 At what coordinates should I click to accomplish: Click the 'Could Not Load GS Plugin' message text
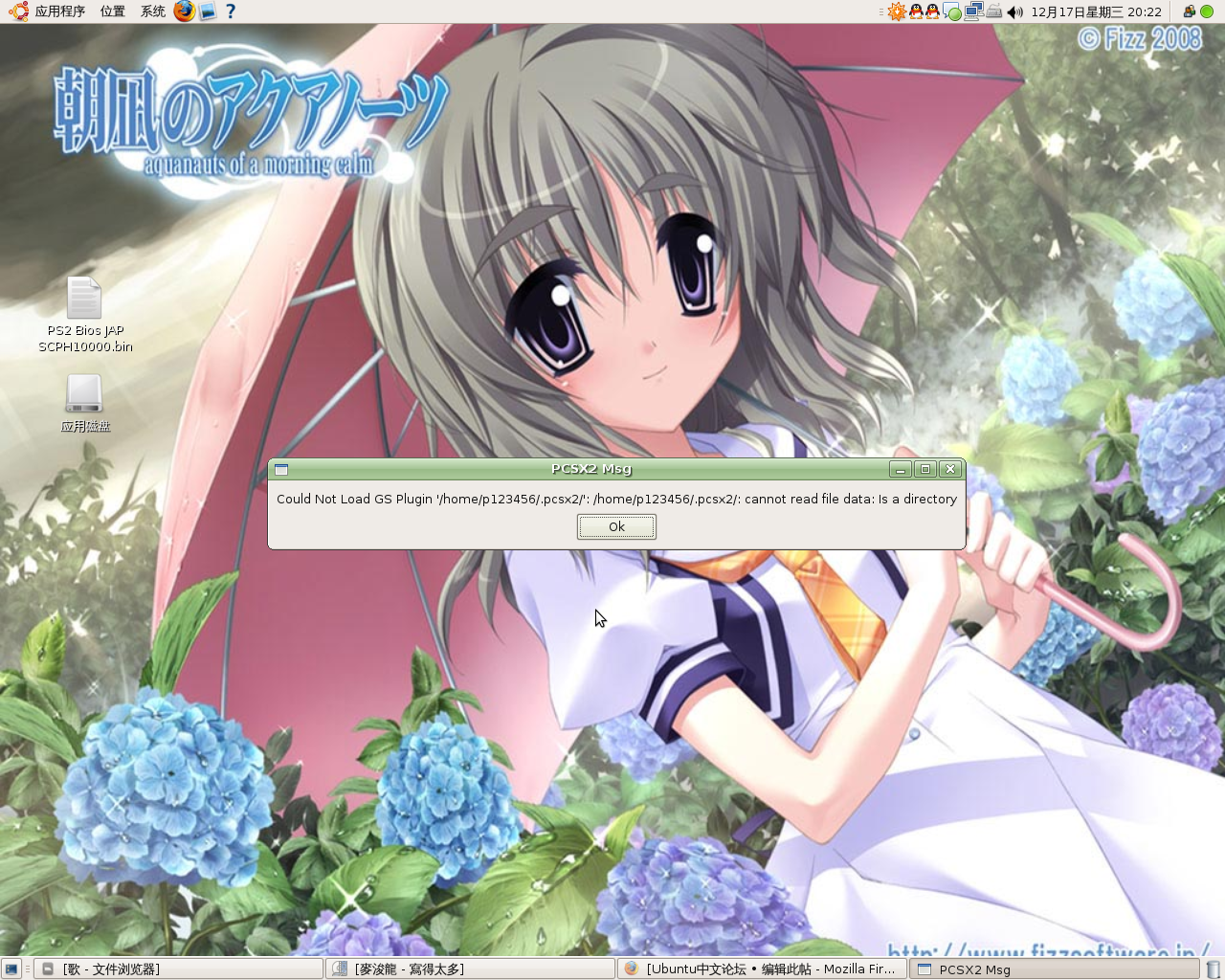coord(616,499)
